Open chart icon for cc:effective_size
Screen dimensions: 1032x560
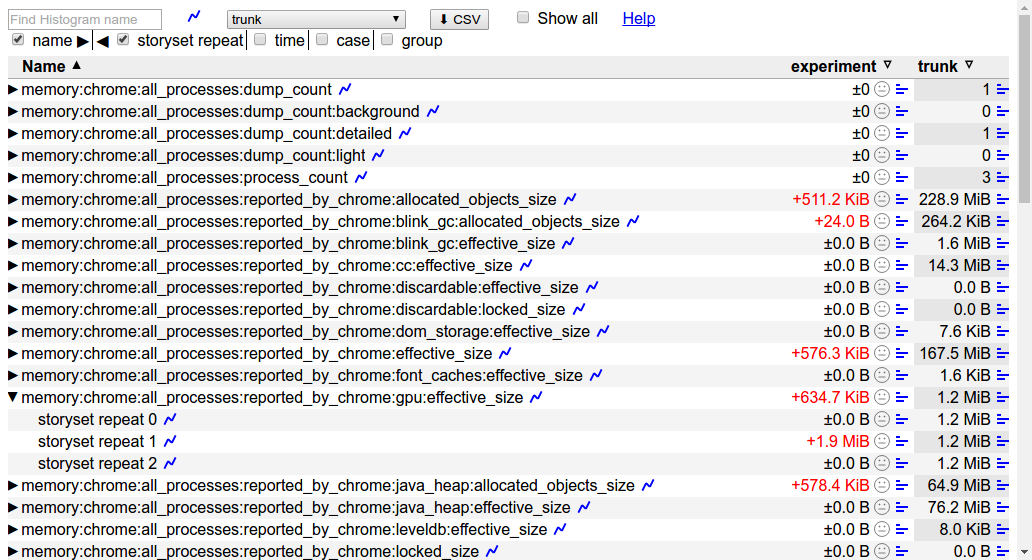click(526, 265)
